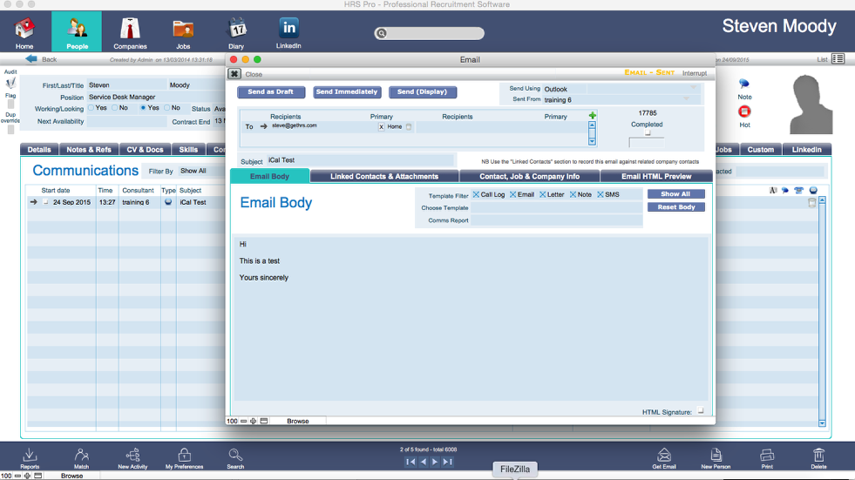Click the Send as Draft button
Screen dimensions: 855x480
[x=270, y=92]
